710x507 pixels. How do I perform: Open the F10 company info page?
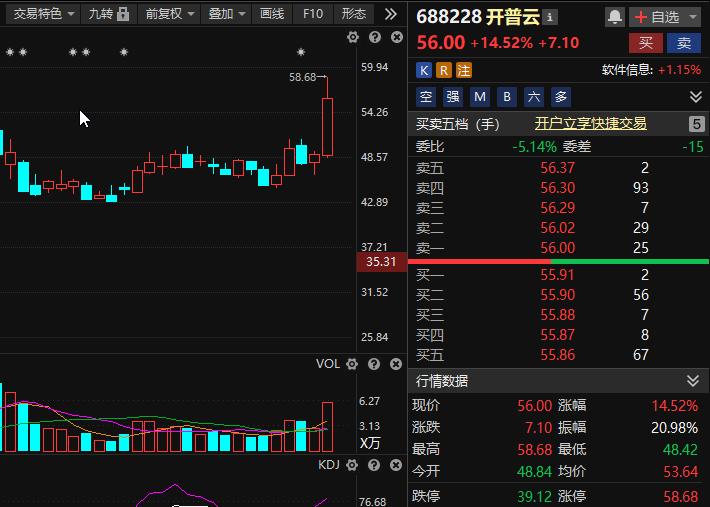click(x=313, y=14)
